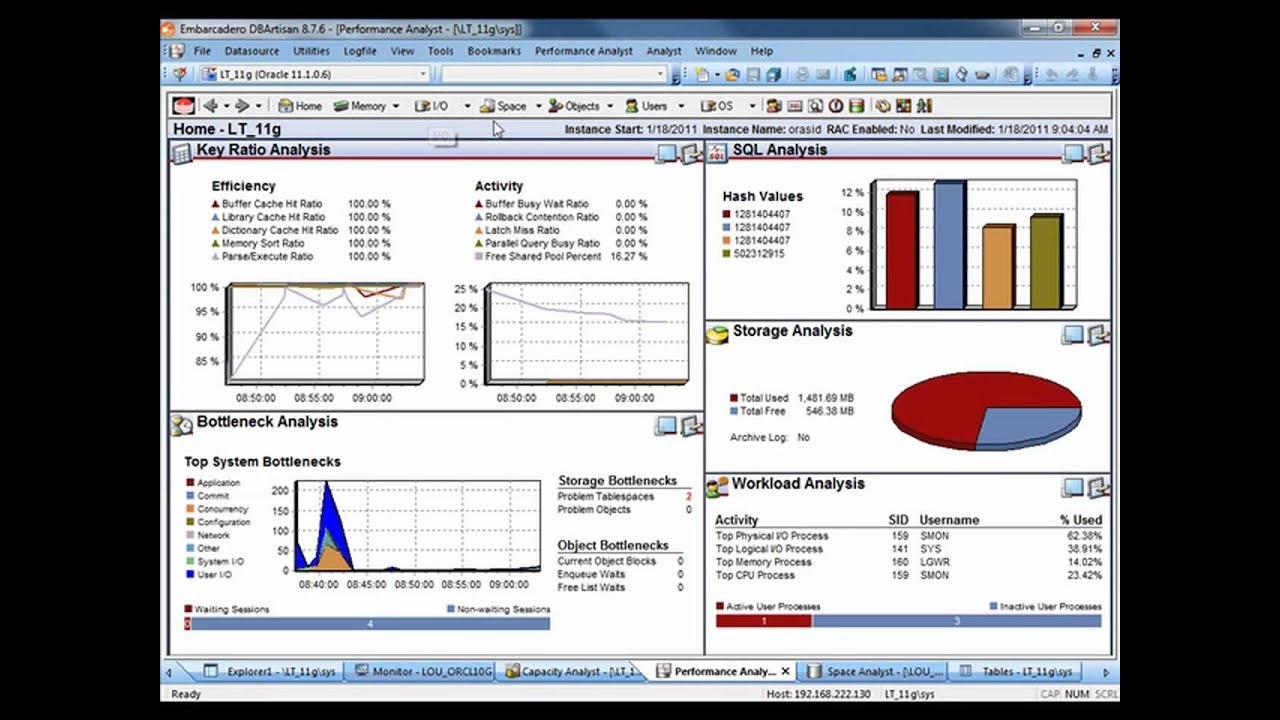Switch to the Space Analyst tab
The height and width of the screenshot is (720, 1280).
[873, 672]
